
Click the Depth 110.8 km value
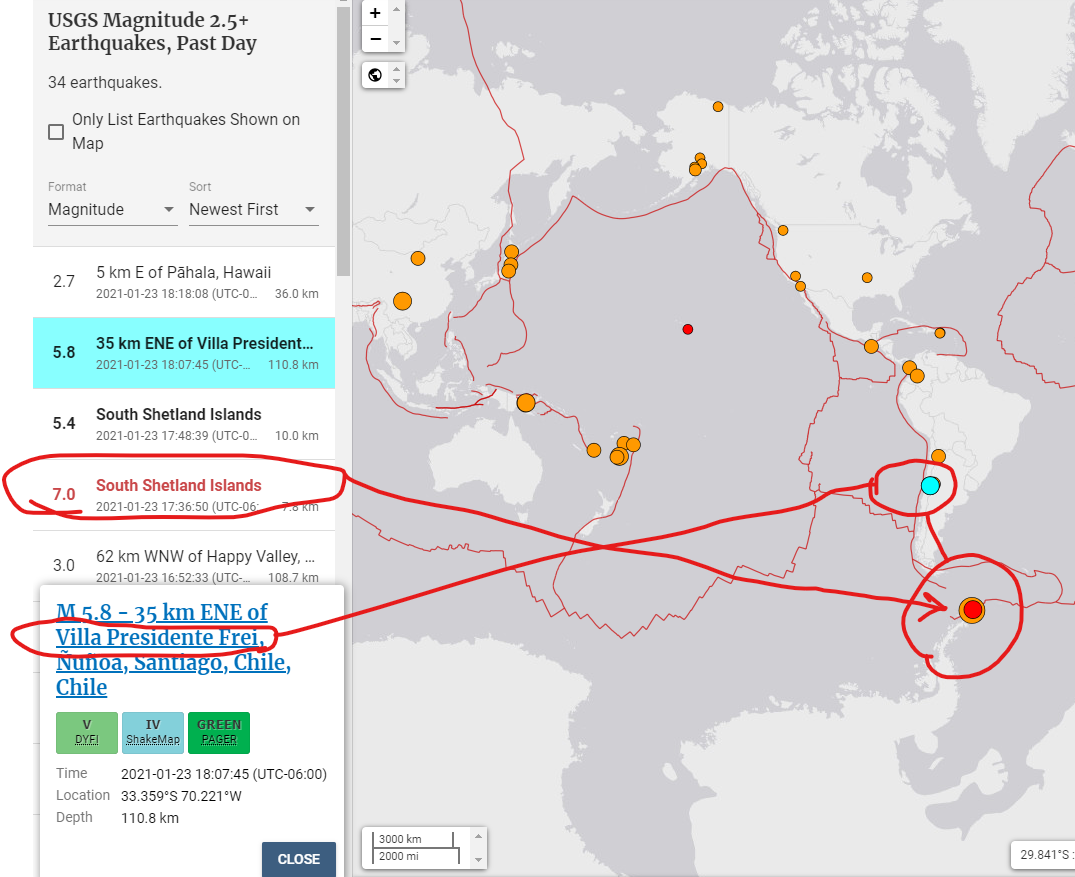coord(150,818)
